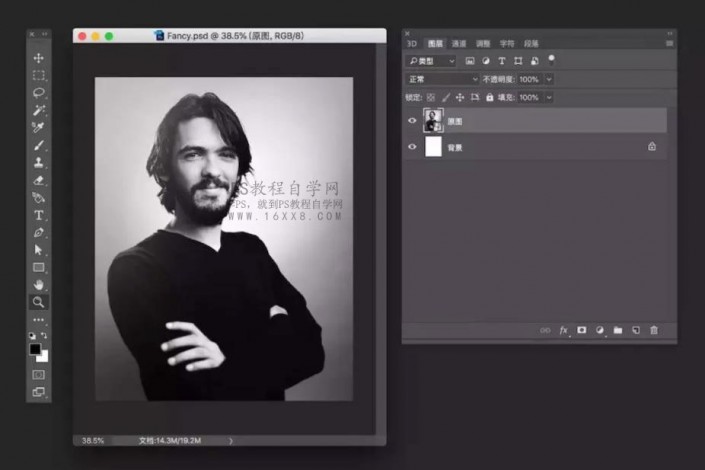Turn layer filtering switch on or off
Image resolution: width=705 pixels, height=470 pixels.
(551, 60)
